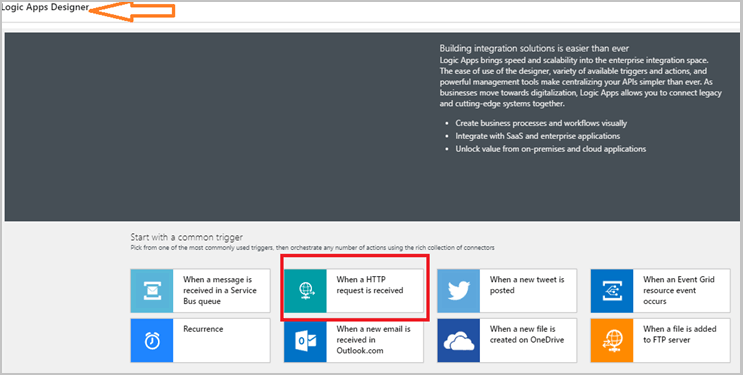
Task: Pick 'When a new file is created on OneDrive' label
Action: coord(527,334)
